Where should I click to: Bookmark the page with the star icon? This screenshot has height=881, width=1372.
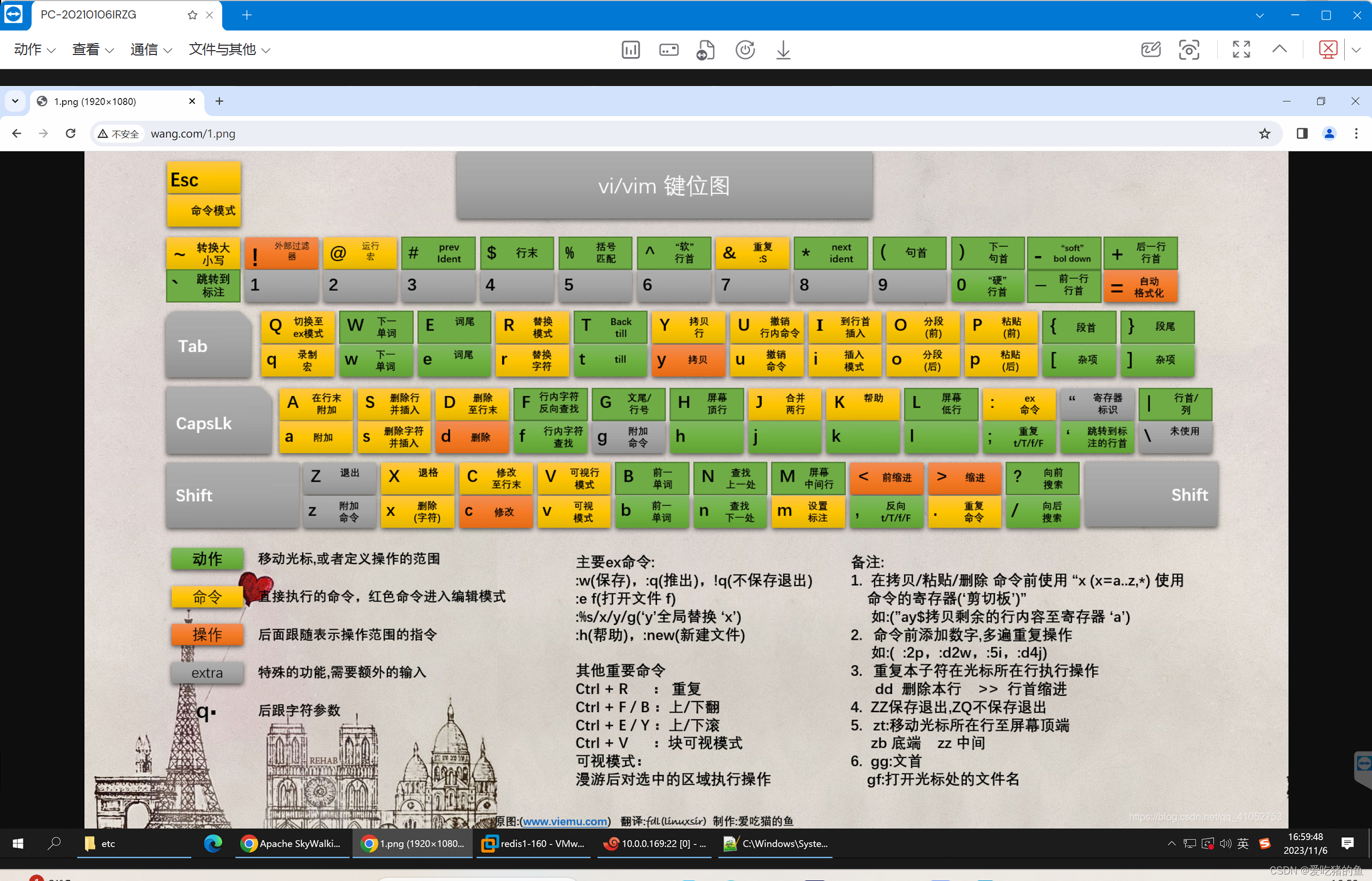[1265, 133]
